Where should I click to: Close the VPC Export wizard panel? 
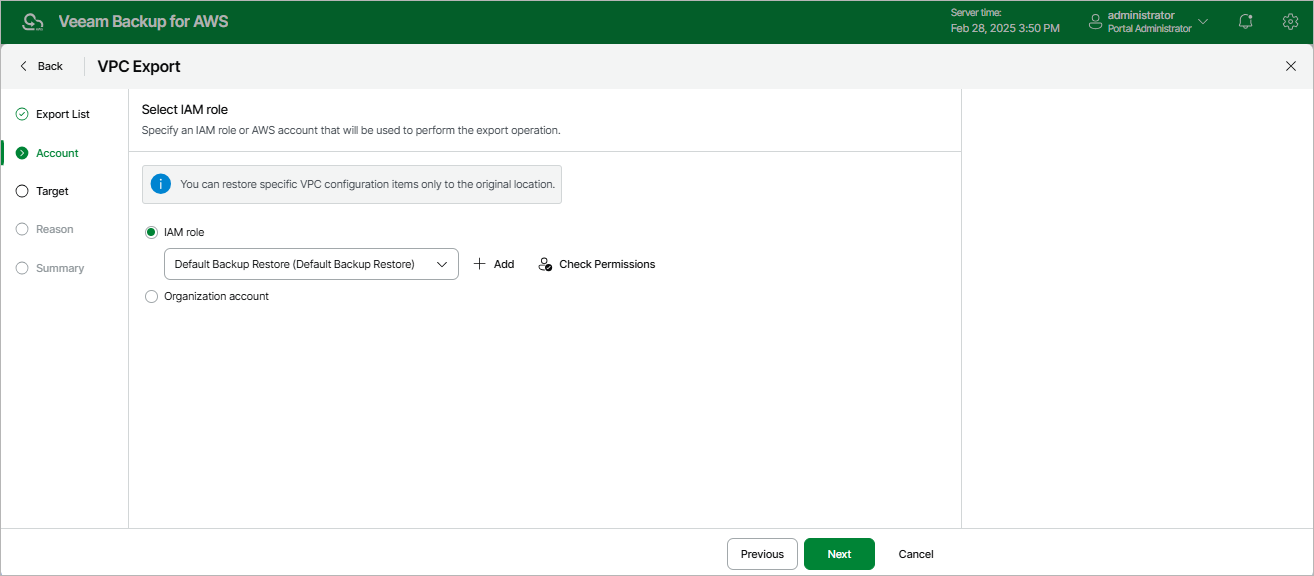click(1290, 66)
